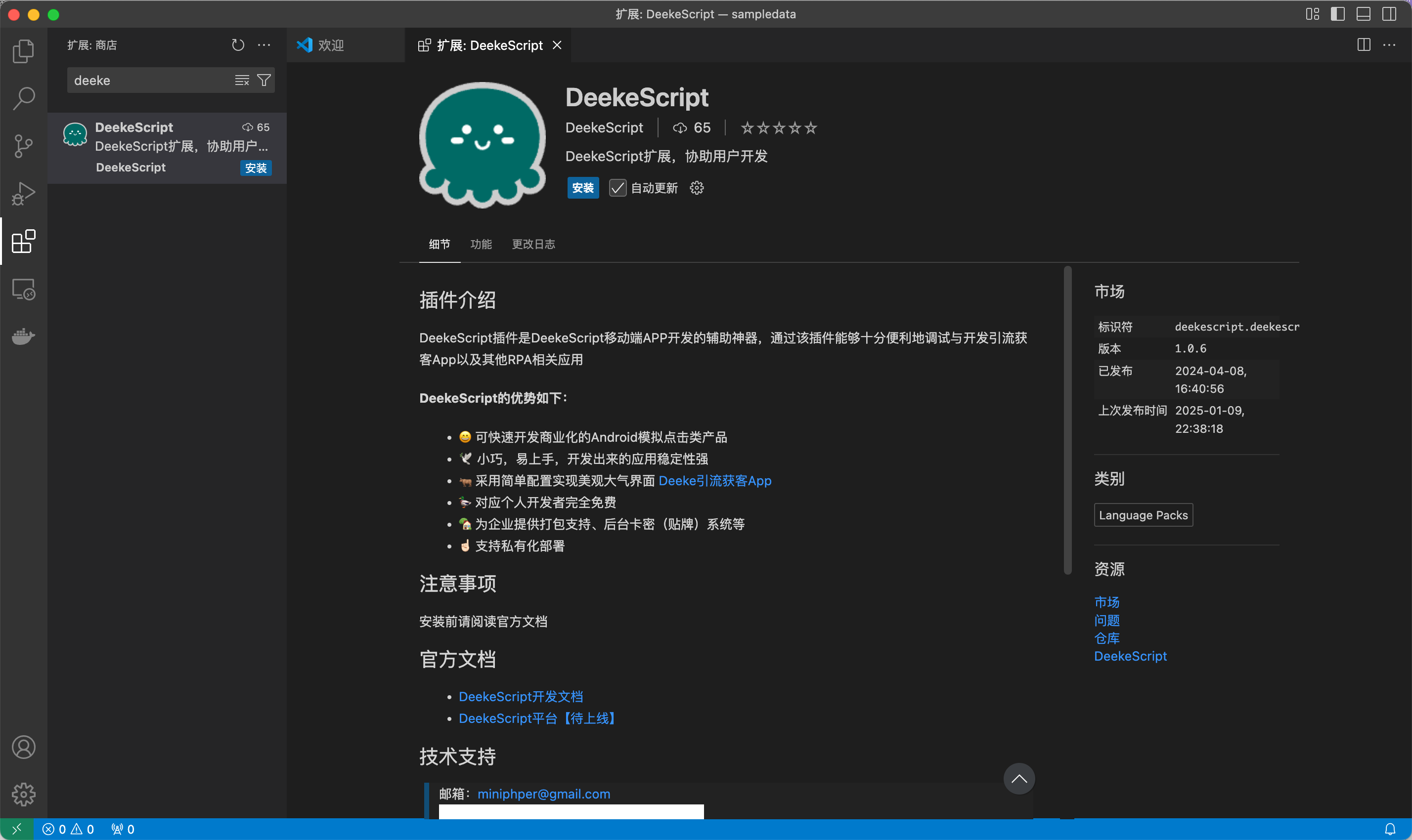Image resolution: width=1412 pixels, height=840 pixels.
Task: Open Extensions view more actions menu
Action: pyautogui.click(x=264, y=44)
